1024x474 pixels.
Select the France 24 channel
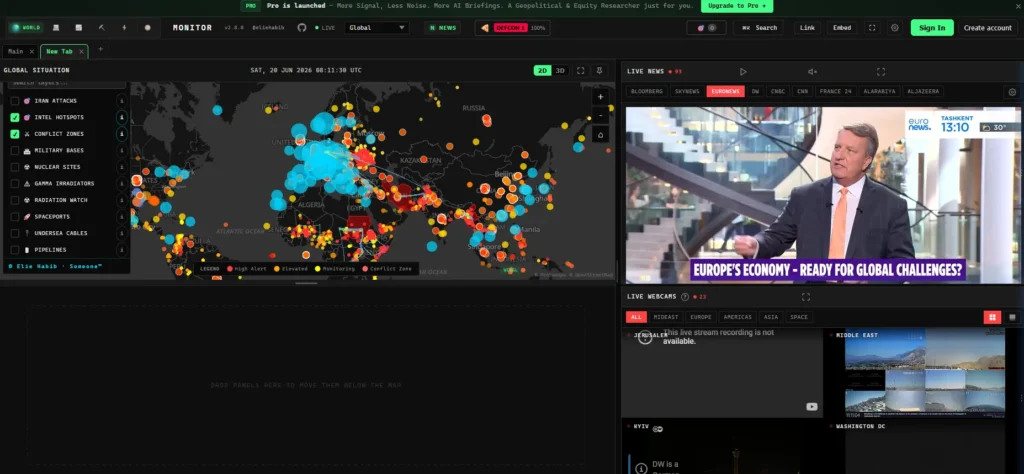pyautogui.click(x=835, y=91)
